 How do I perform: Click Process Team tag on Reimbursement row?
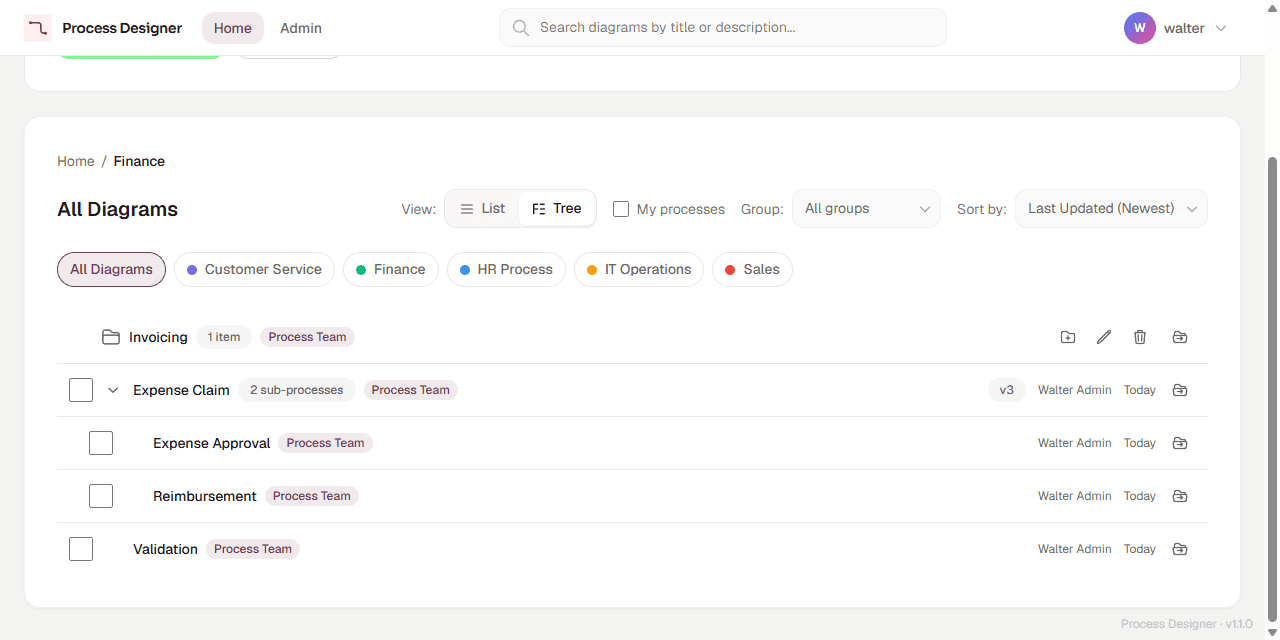pos(312,496)
